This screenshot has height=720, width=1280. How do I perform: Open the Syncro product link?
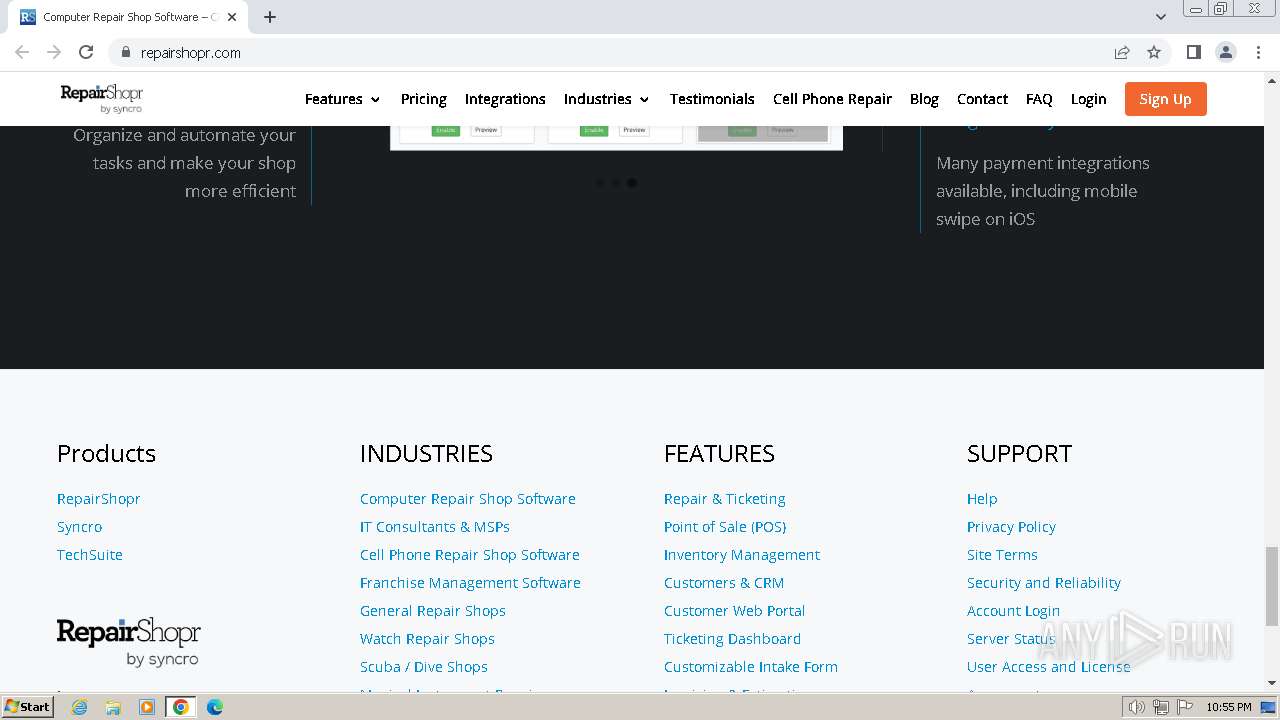(79, 526)
